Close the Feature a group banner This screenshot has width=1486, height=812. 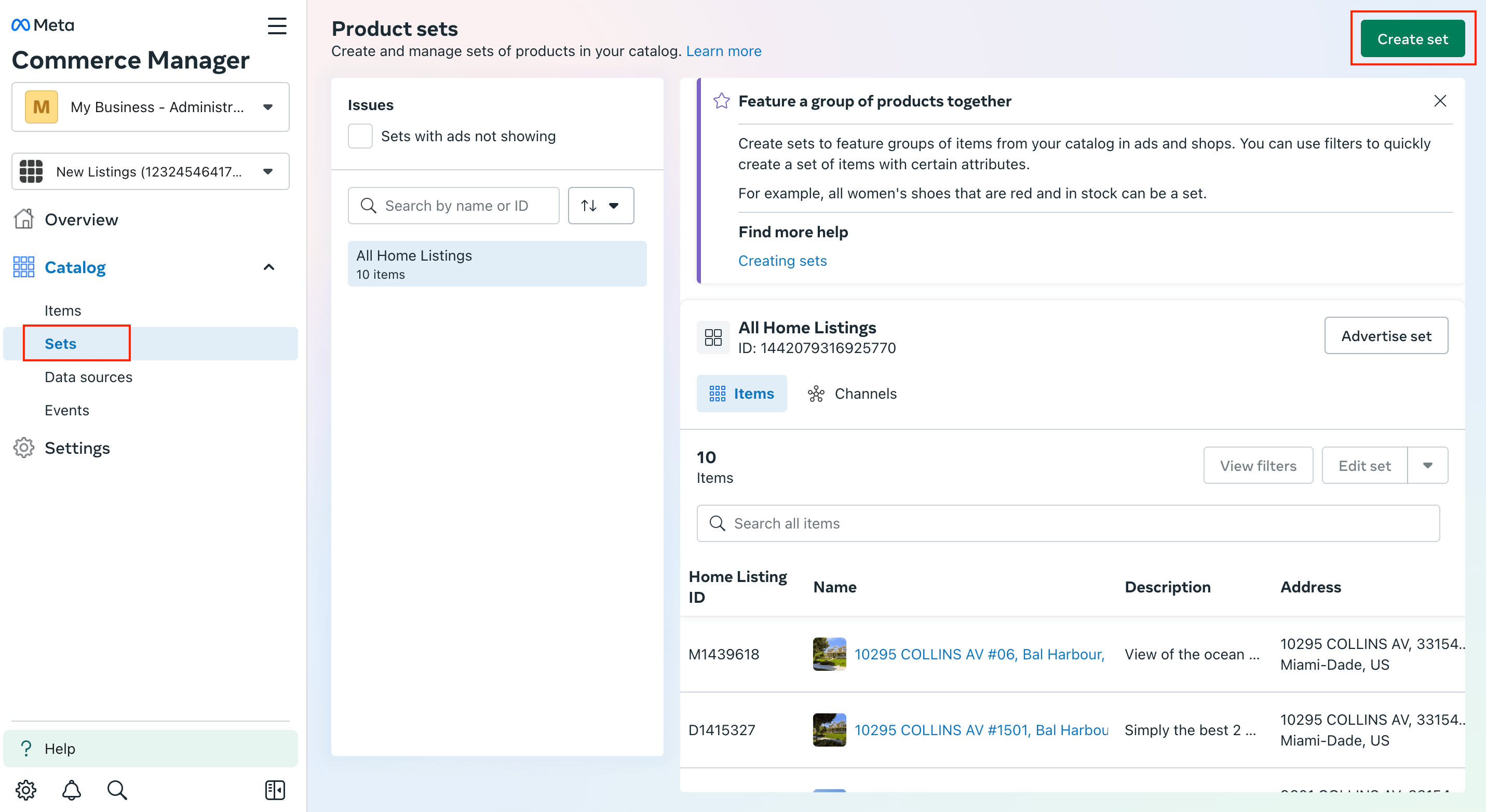tap(1440, 101)
